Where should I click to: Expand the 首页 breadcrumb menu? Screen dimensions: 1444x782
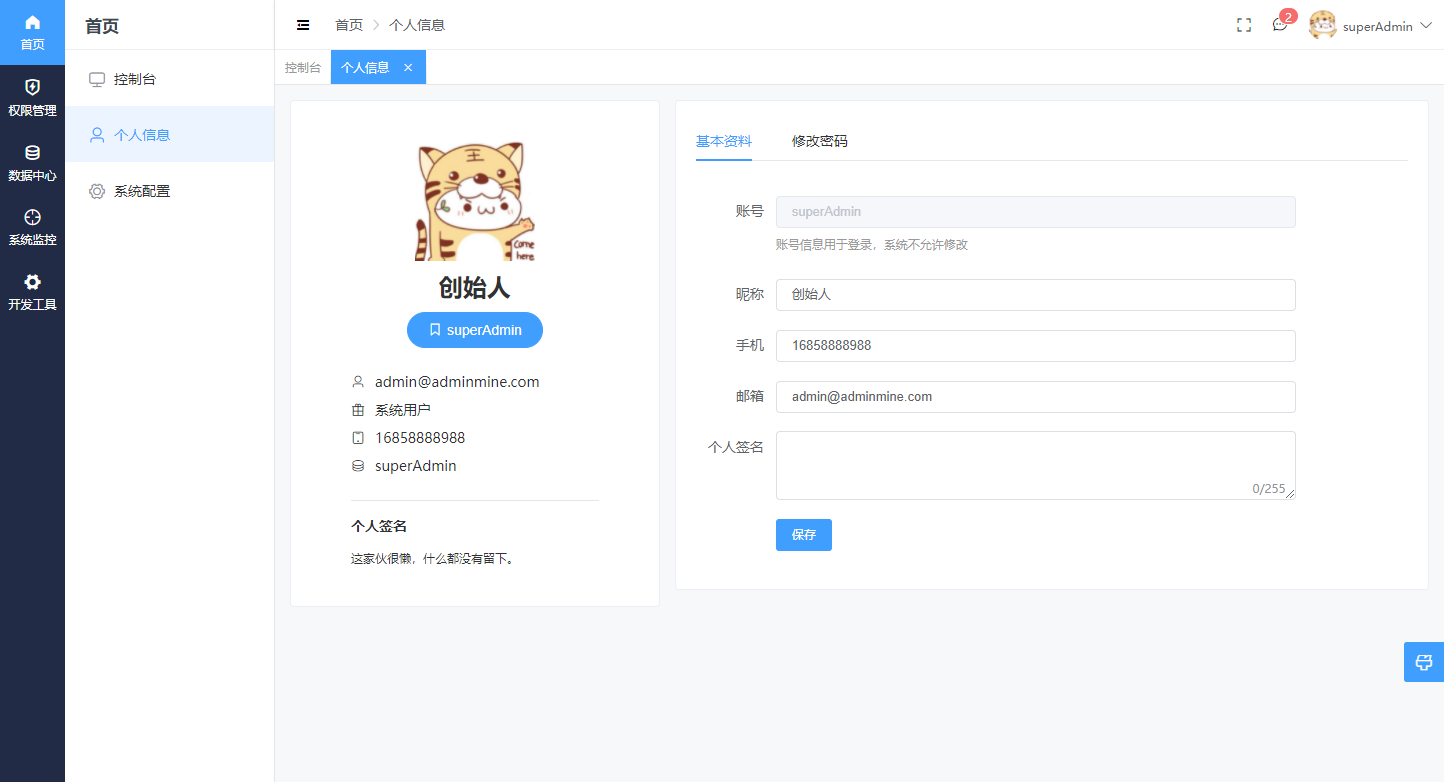click(349, 24)
